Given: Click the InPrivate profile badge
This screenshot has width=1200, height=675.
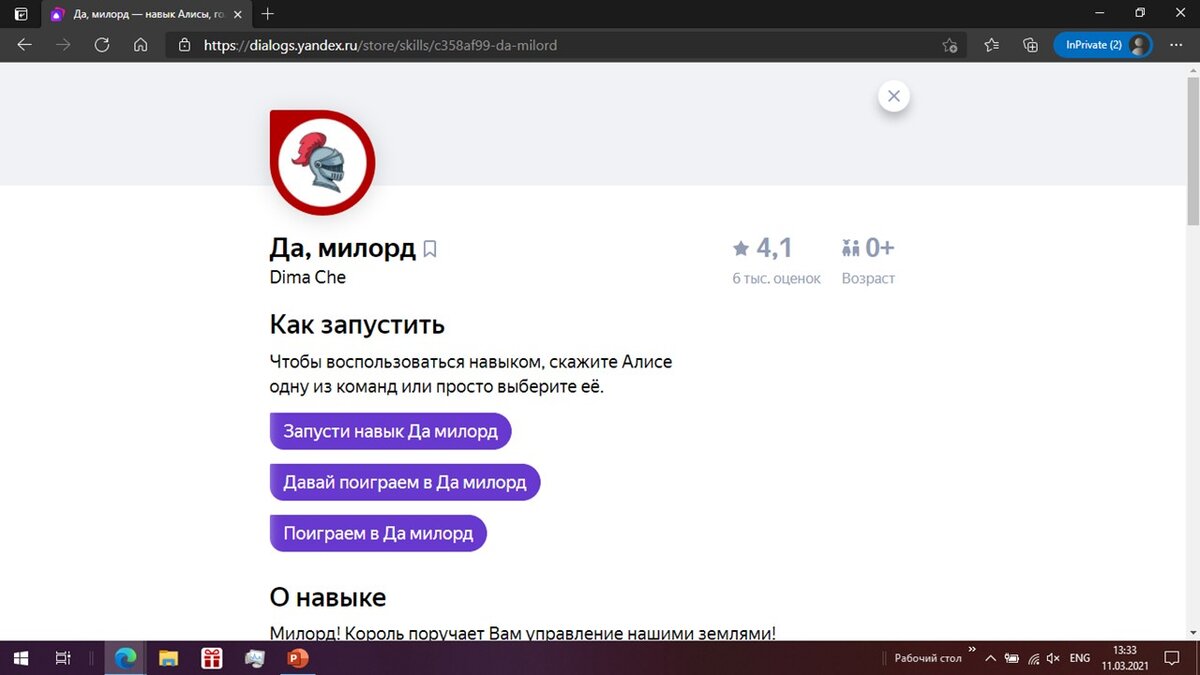Looking at the screenshot, I should coord(1103,45).
